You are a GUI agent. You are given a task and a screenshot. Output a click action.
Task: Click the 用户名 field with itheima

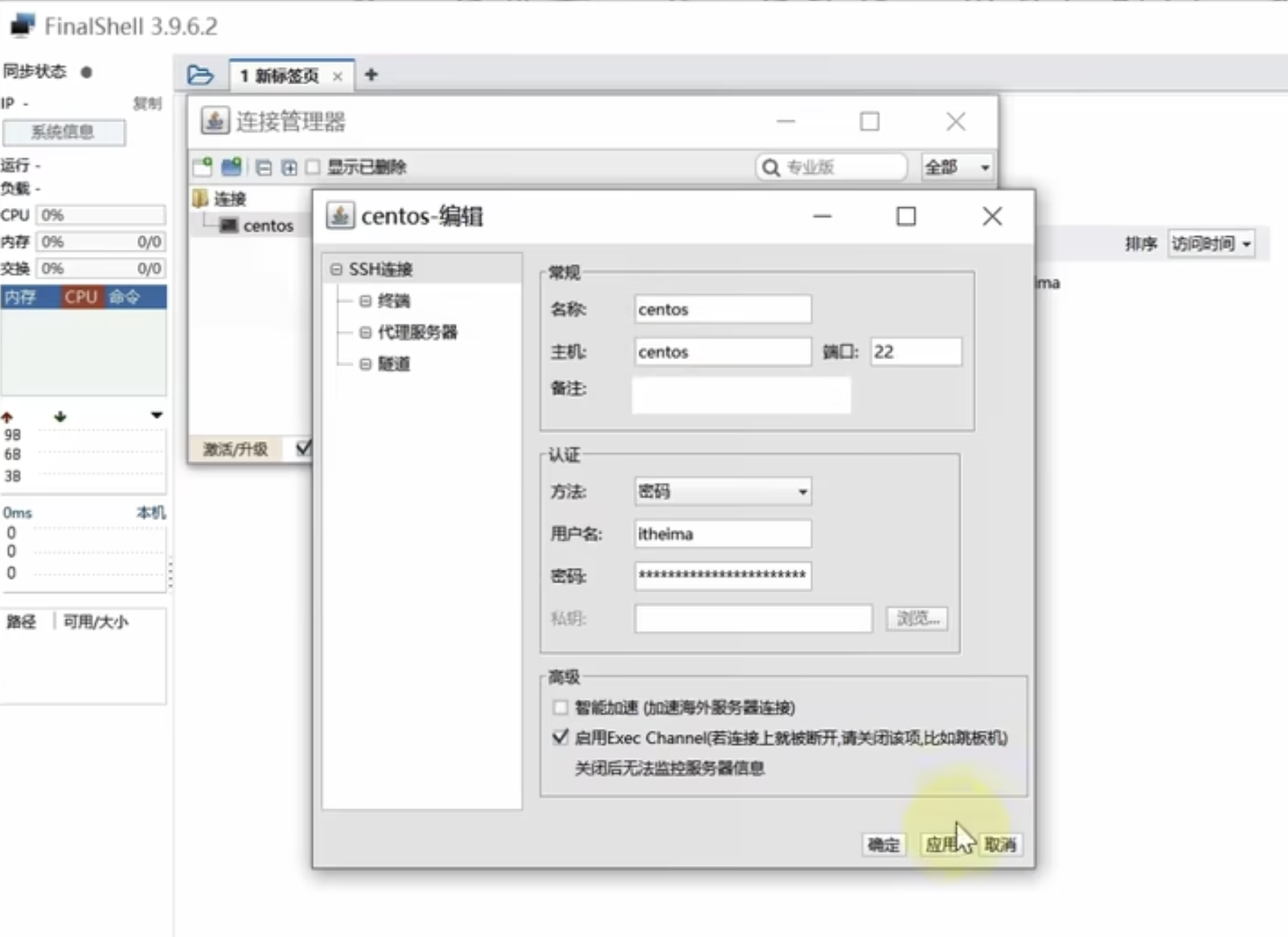tap(723, 534)
